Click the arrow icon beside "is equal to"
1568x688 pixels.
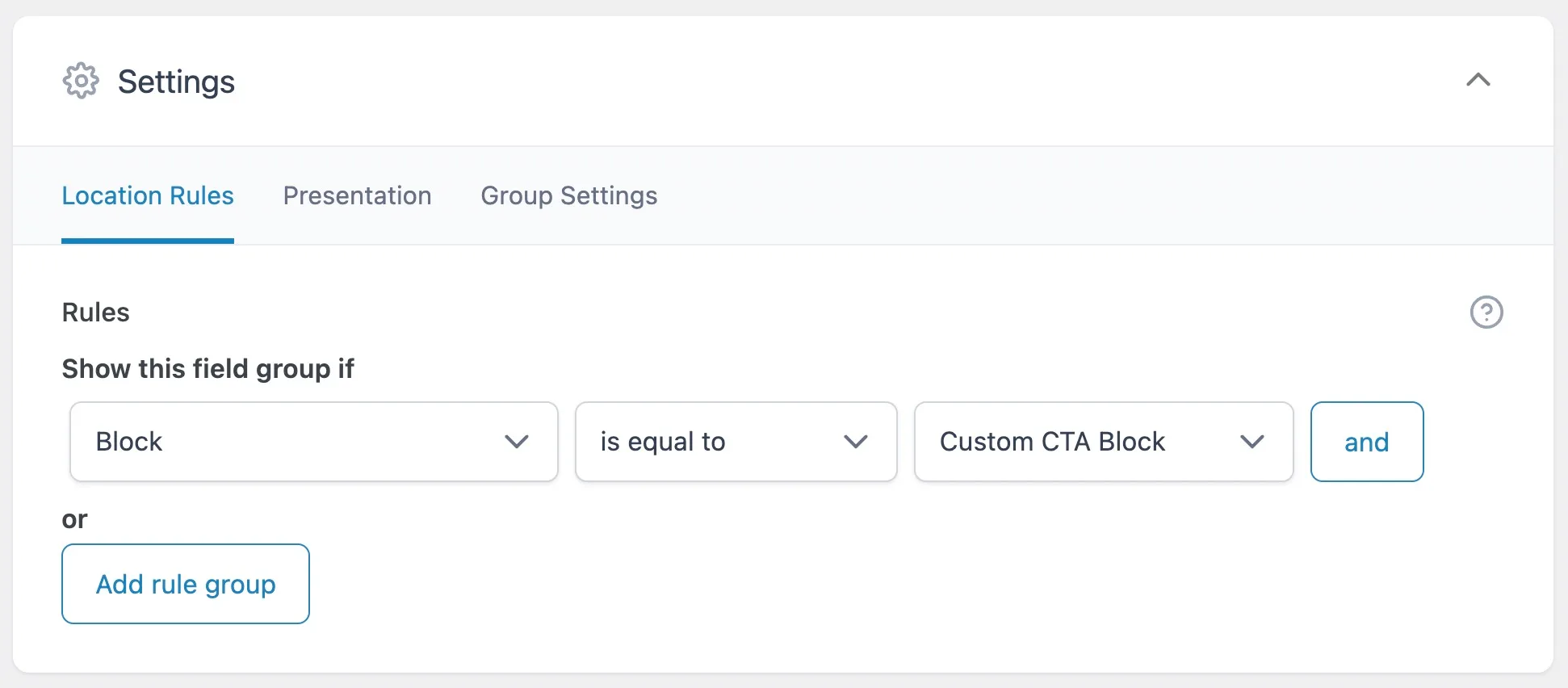[x=856, y=442]
